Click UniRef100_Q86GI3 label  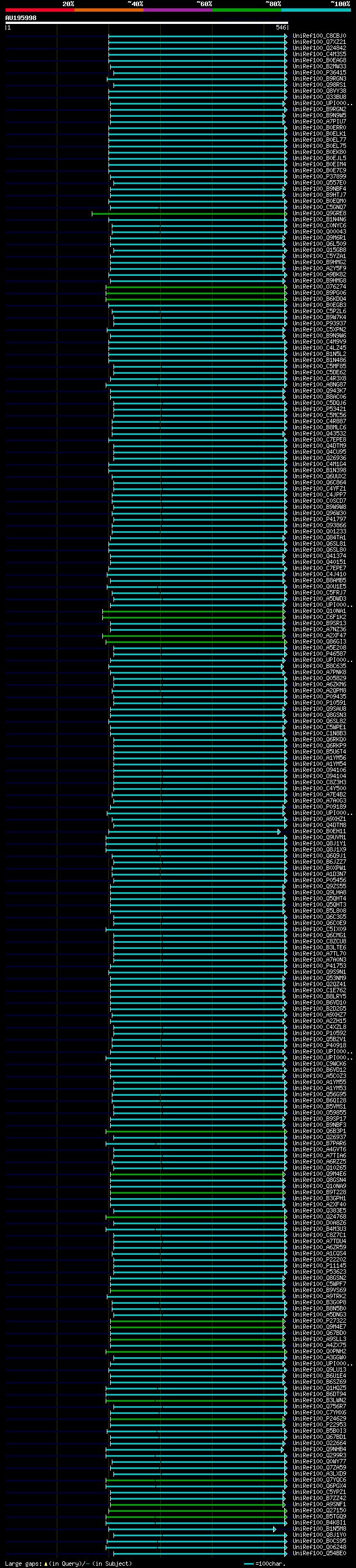[x=319, y=641]
